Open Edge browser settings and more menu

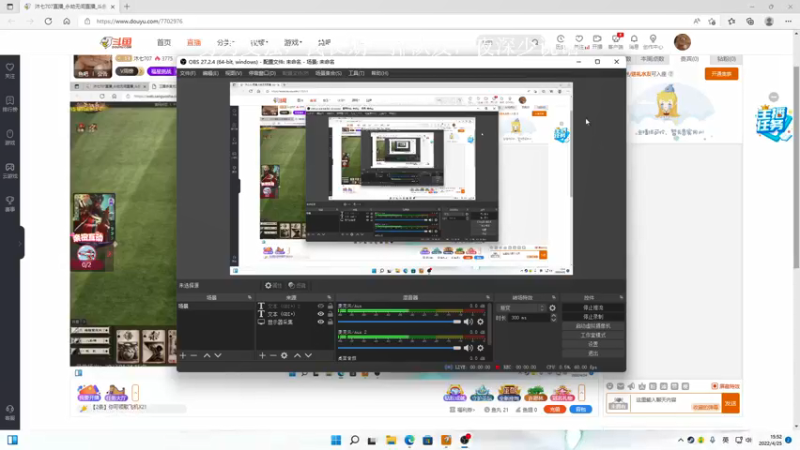click(x=788, y=21)
